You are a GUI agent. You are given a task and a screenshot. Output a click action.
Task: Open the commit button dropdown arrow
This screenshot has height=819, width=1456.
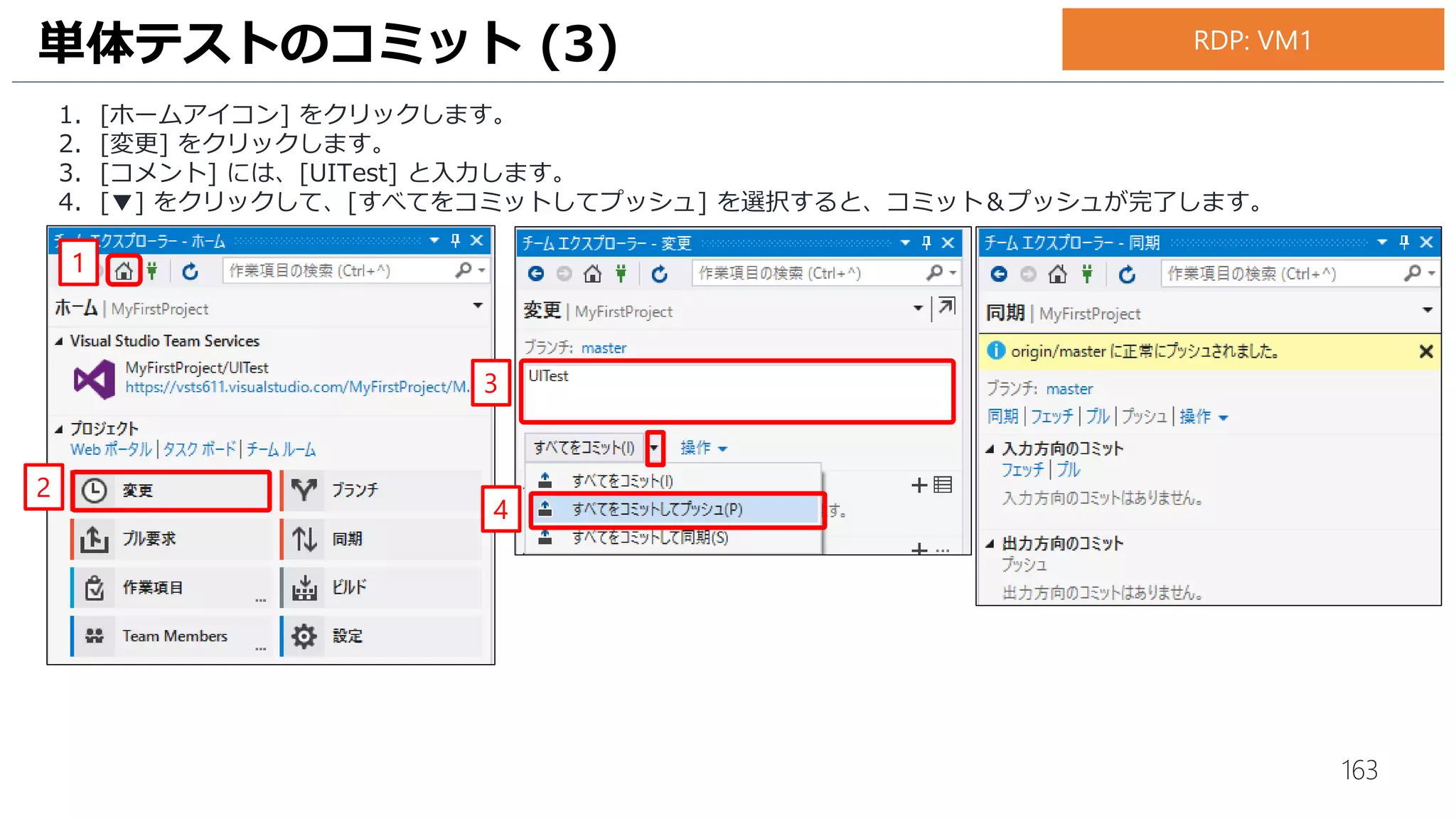654,448
